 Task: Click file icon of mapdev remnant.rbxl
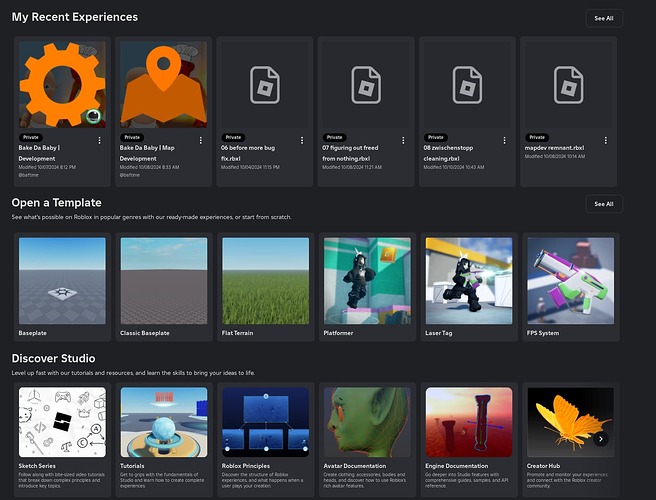pos(569,85)
